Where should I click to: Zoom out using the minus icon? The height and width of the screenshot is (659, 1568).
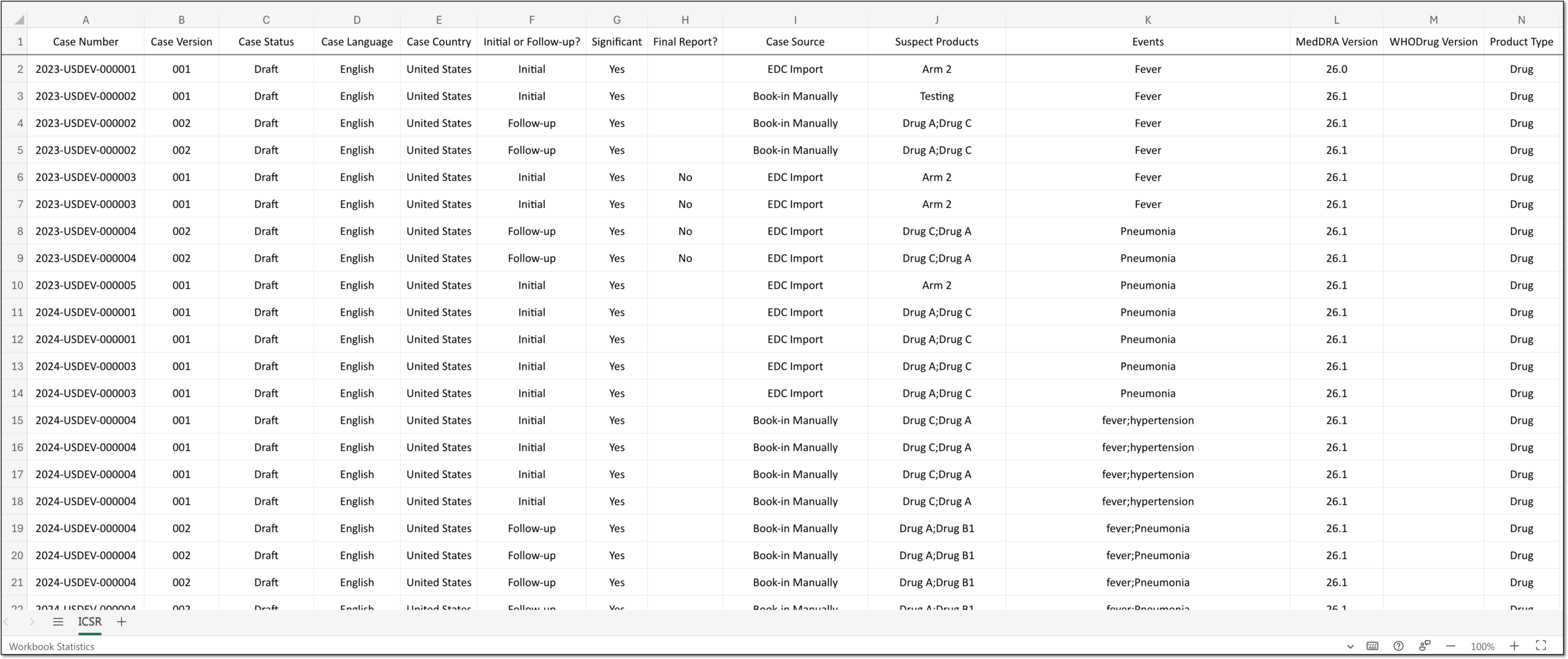point(1451,646)
